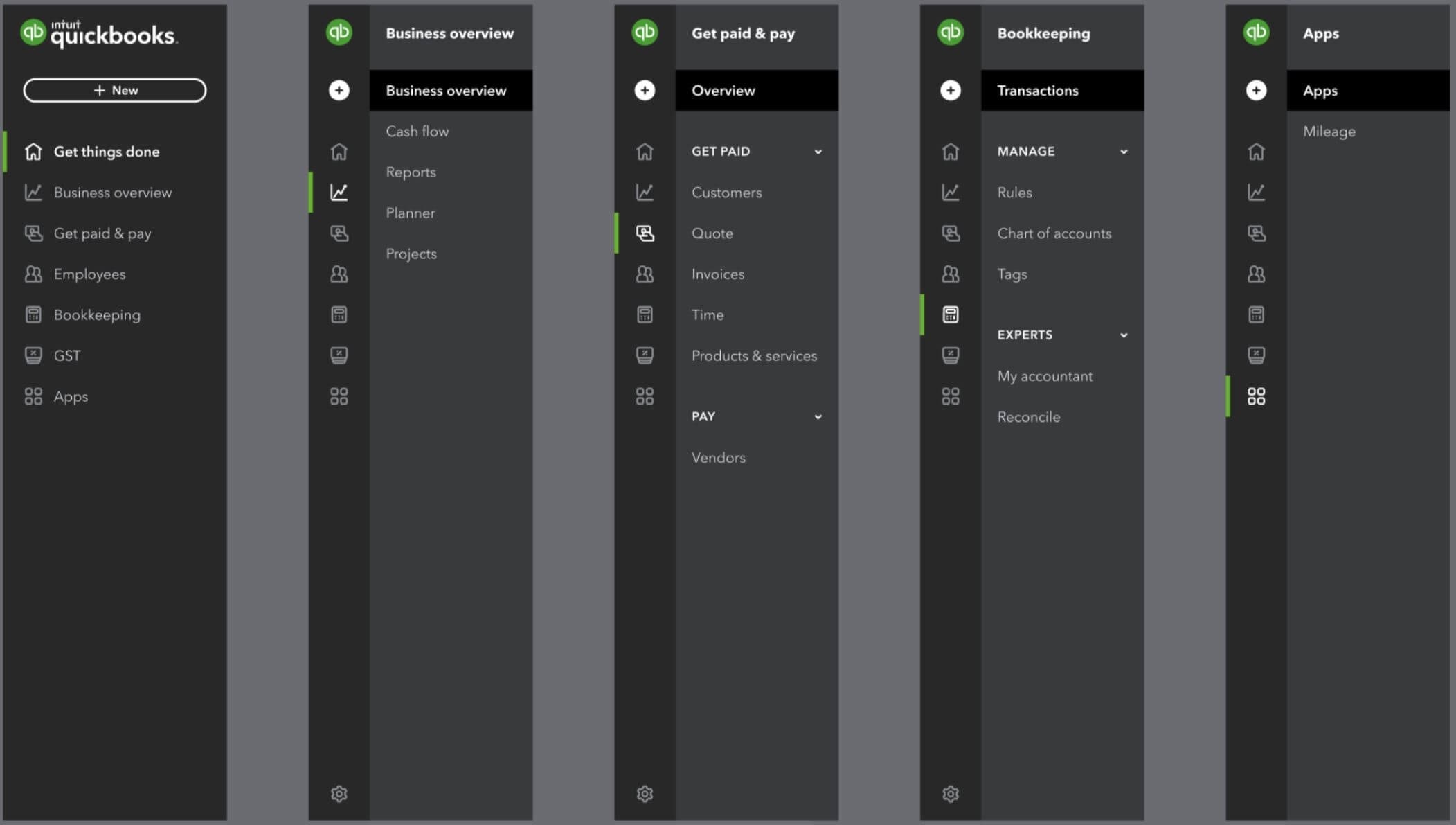Click the Intuit QuickBooks logo in the first panel
This screenshot has width=1456, height=825.
click(99, 33)
